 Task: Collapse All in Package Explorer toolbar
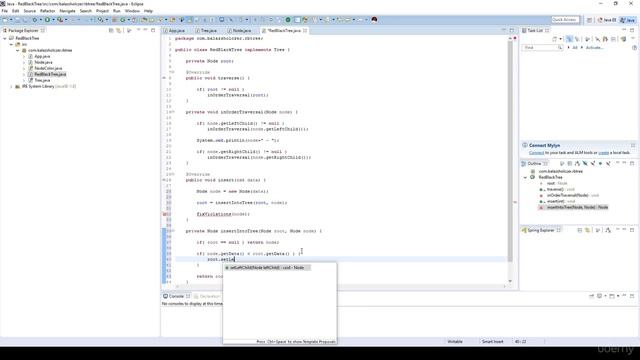pyautogui.click(x=111, y=31)
